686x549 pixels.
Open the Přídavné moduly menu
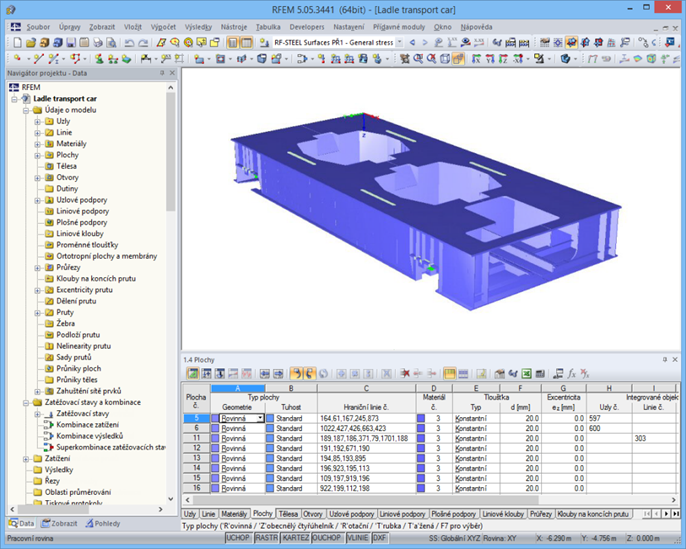click(399, 27)
